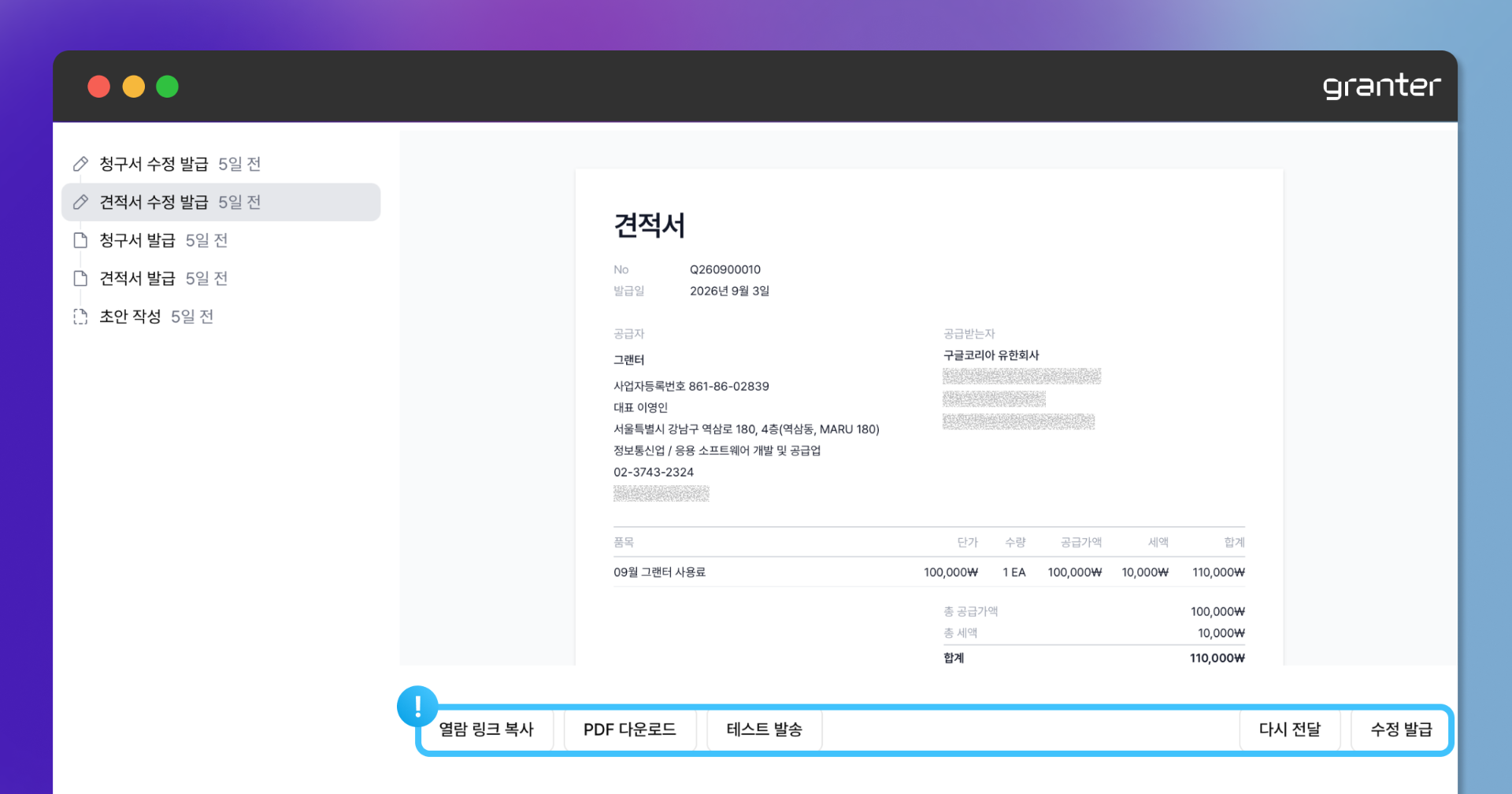Click the supplier name 그랜터
The height and width of the screenshot is (794, 1512).
[x=629, y=360]
